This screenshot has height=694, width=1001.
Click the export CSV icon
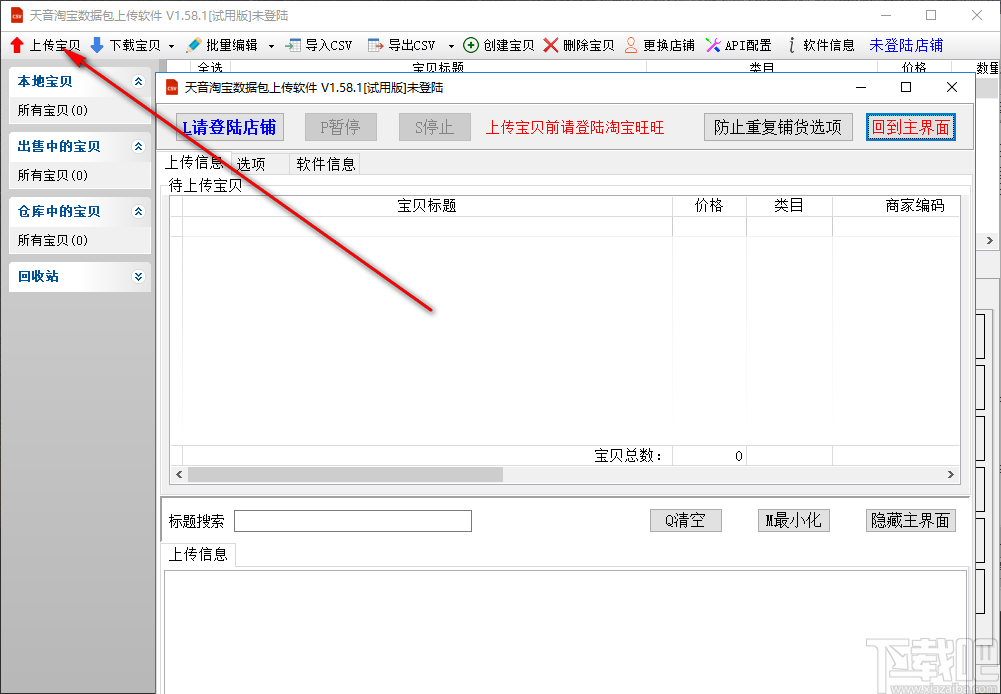[x=375, y=45]
